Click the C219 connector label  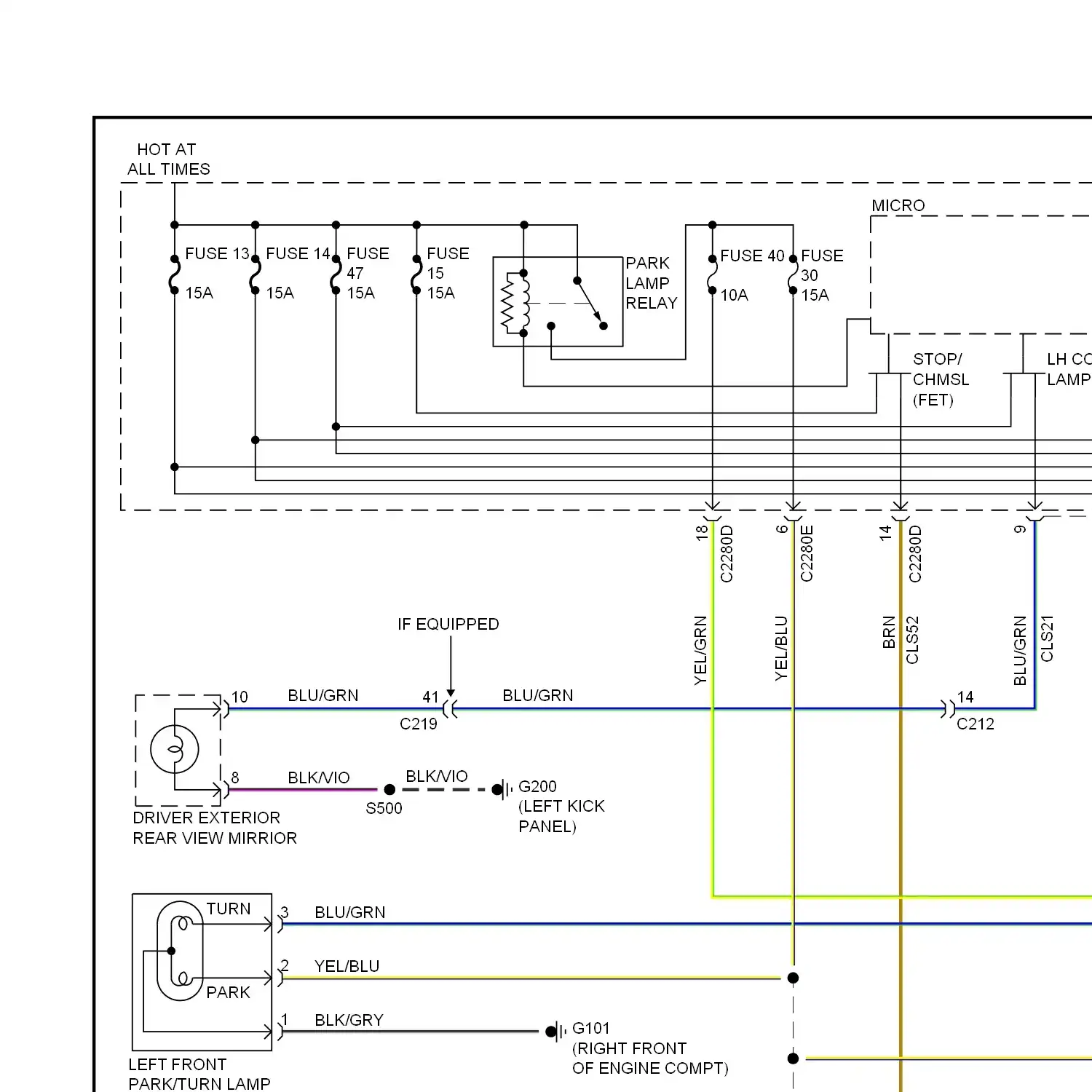point(419,724)
